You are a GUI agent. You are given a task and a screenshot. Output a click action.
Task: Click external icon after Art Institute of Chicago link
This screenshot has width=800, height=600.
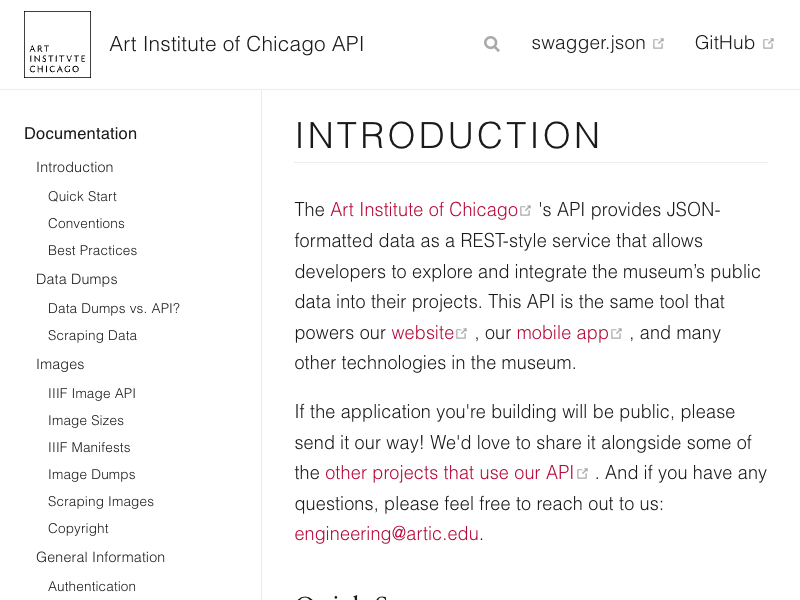coord(526,211)
